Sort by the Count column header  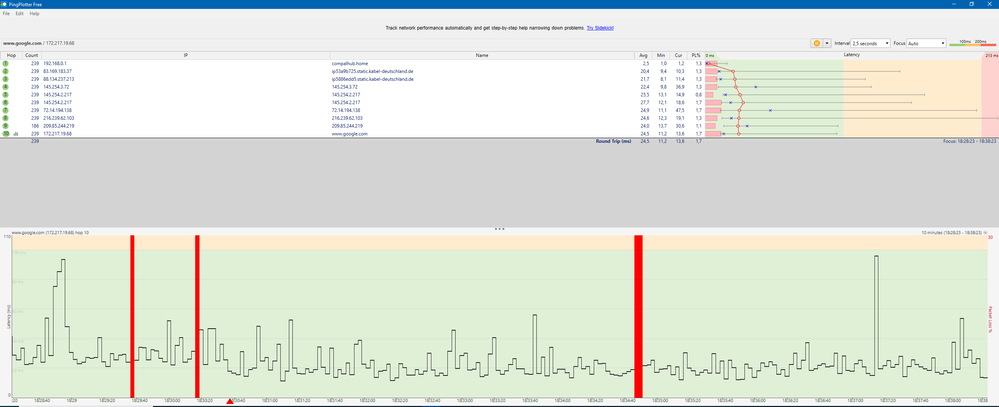coord(31,55)
